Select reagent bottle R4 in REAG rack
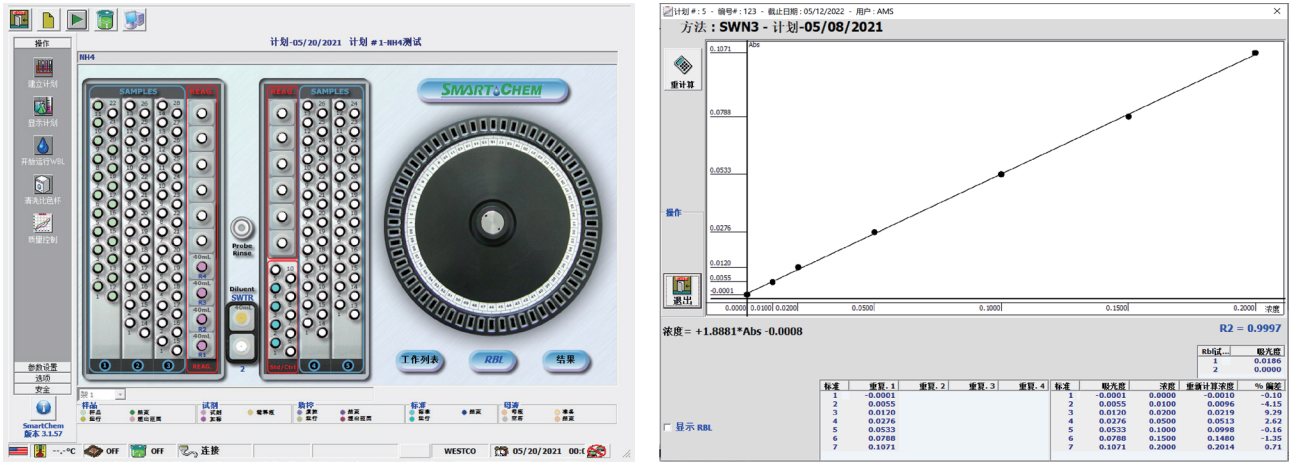 point(202,267)
